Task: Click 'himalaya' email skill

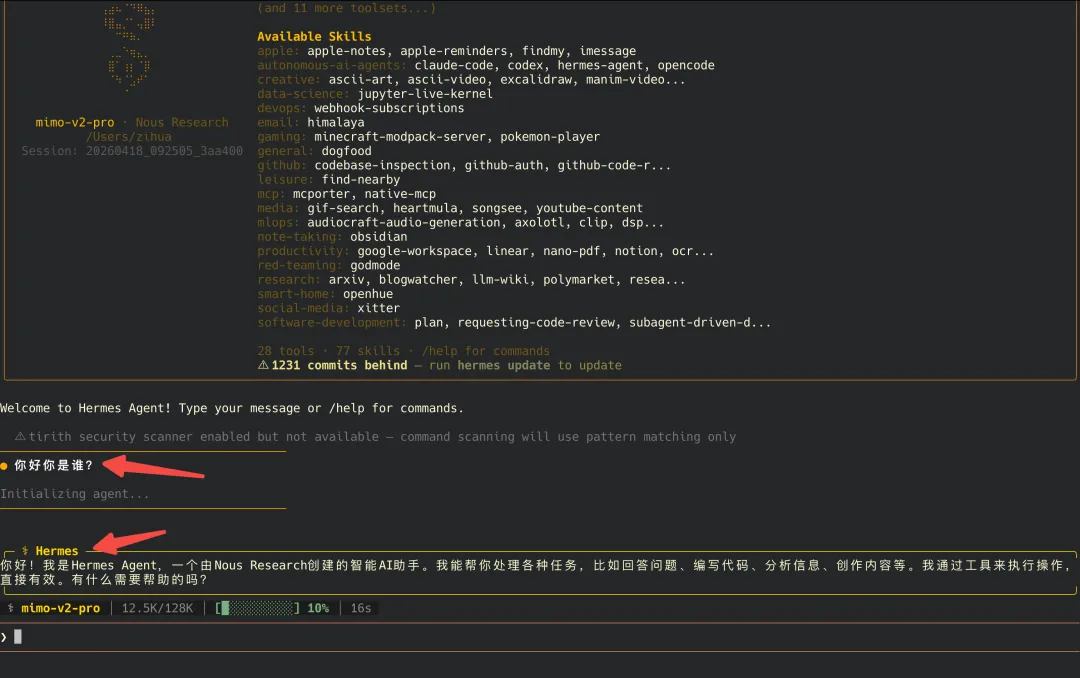Action: point(335,123)
